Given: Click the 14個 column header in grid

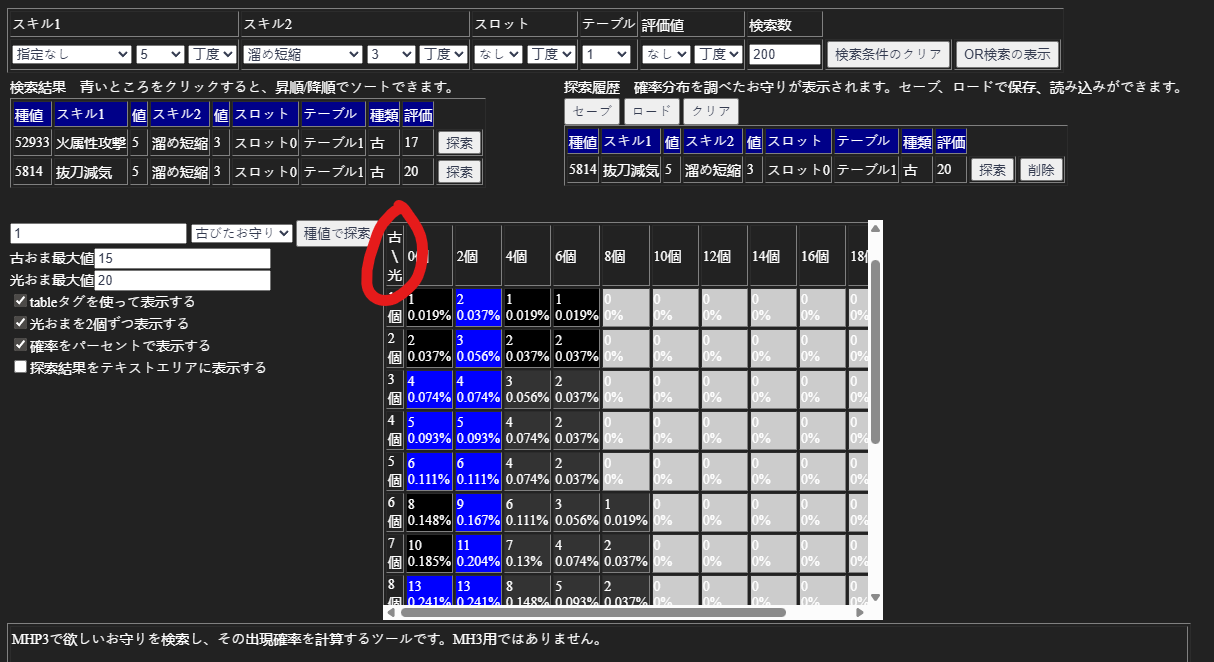Looking at the screenshot, I should [772, 256].
